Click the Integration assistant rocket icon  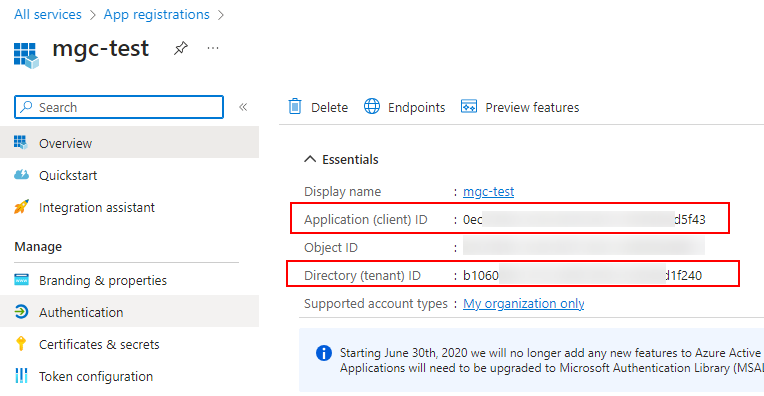[21, 207]
